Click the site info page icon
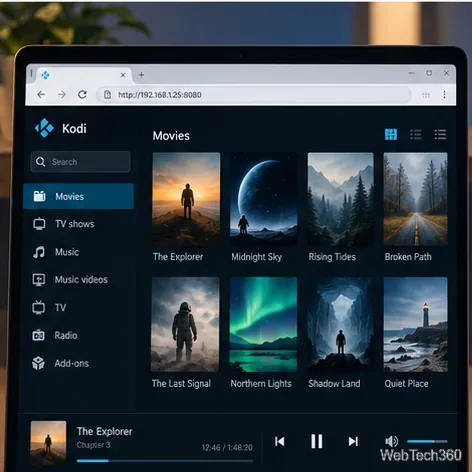The width and height of the screenshot is (472, 472). (107, 95)
